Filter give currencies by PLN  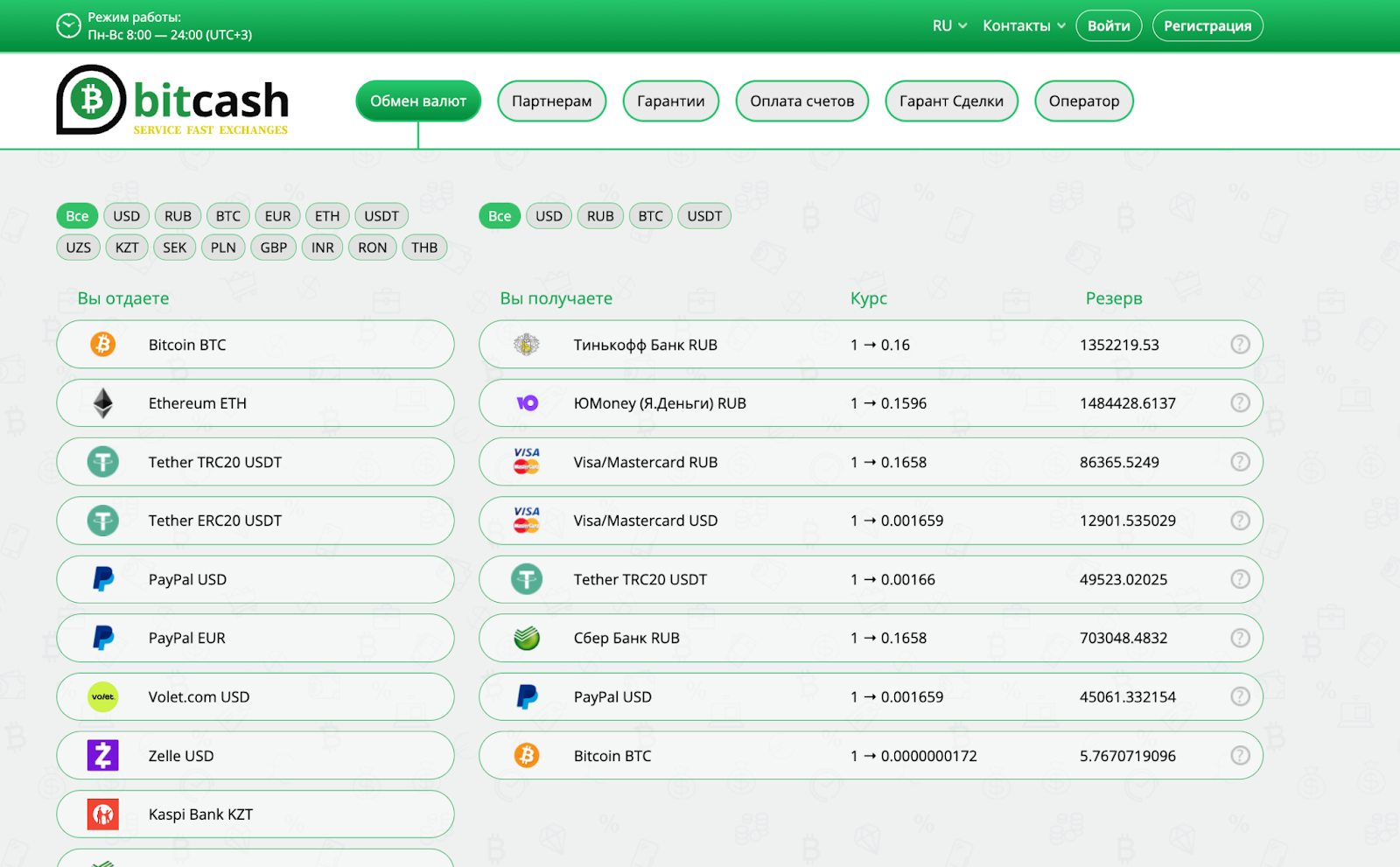(x=223, y=248)
